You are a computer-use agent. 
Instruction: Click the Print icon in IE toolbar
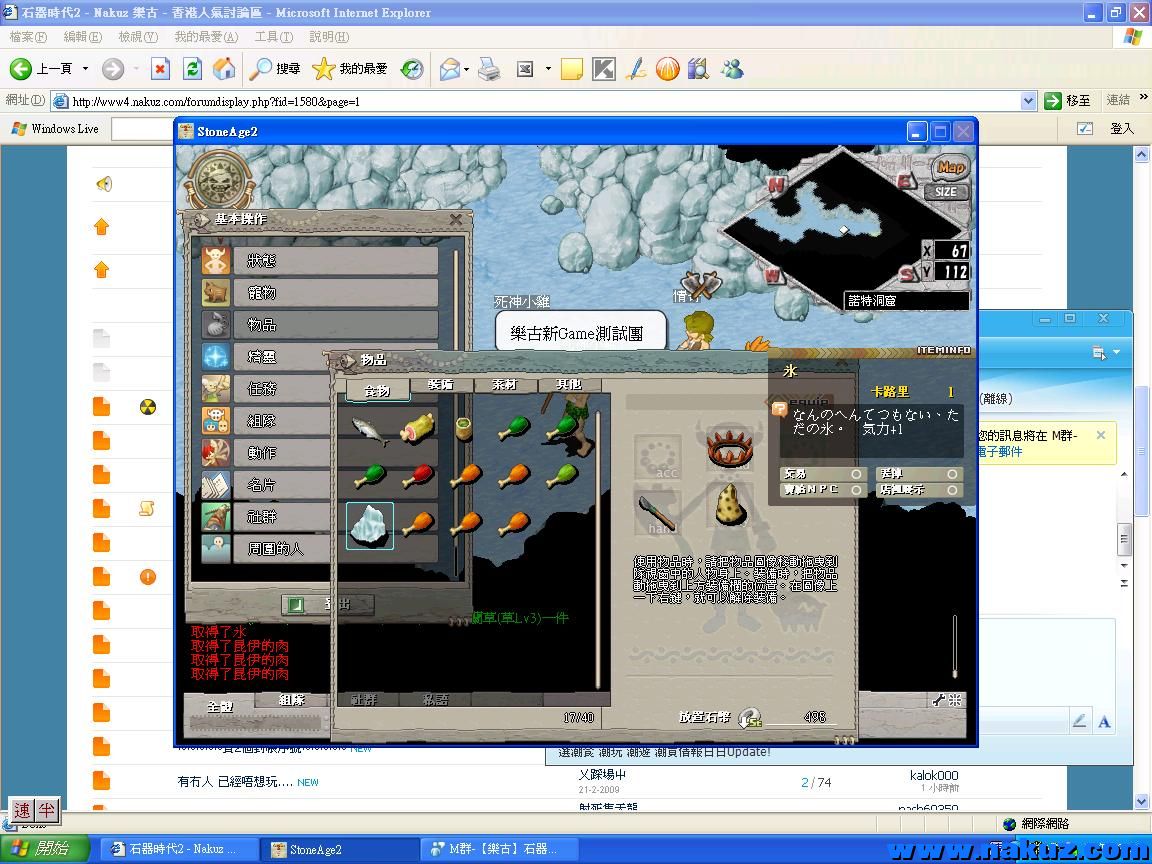pos(489,69)
